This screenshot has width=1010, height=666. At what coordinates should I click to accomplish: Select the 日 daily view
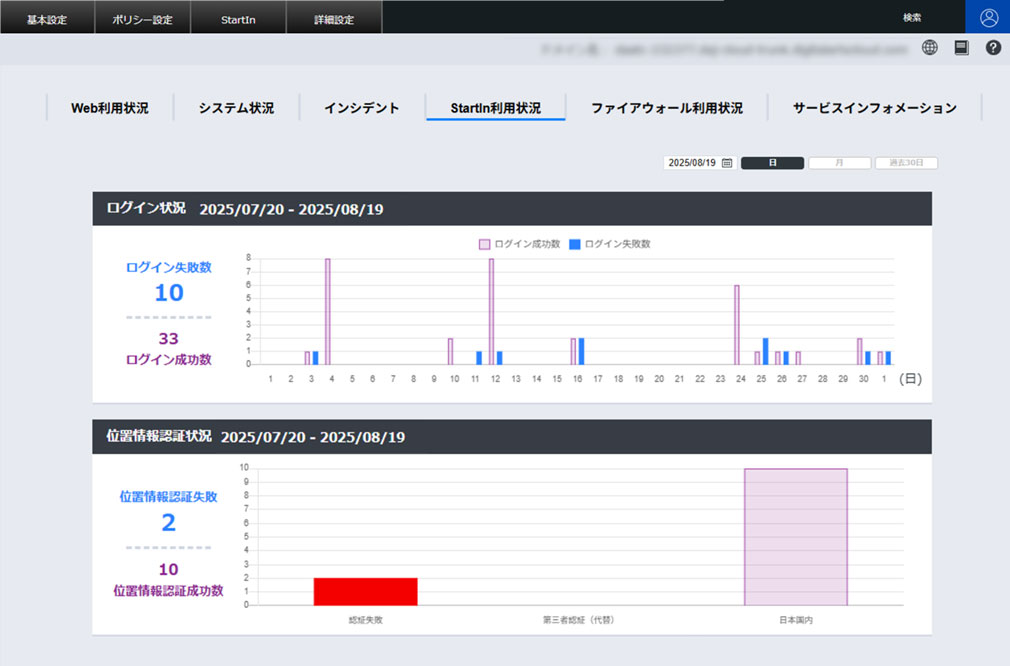[772, 162]
